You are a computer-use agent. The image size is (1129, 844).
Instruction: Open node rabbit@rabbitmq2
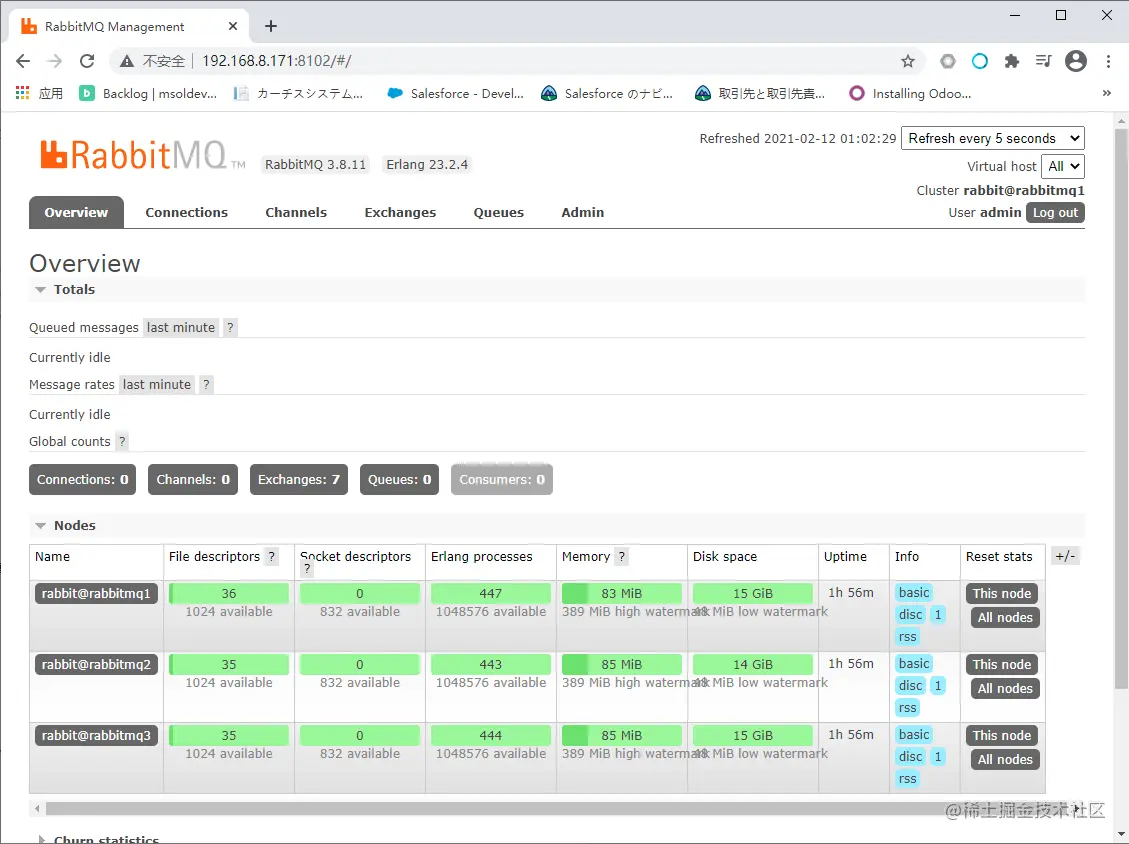point(96,665)
